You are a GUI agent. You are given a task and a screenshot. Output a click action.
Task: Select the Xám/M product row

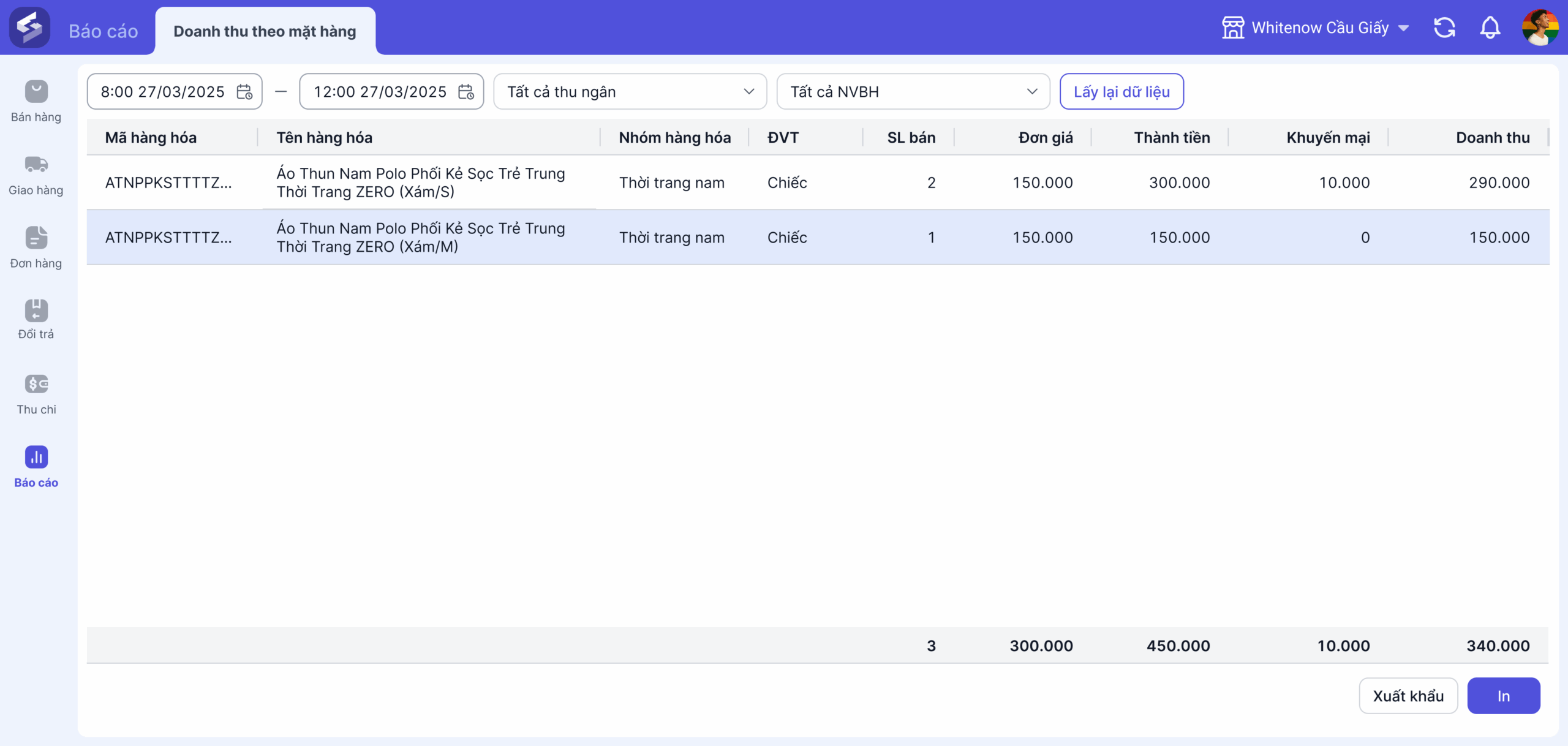click(x=818, y=238)
